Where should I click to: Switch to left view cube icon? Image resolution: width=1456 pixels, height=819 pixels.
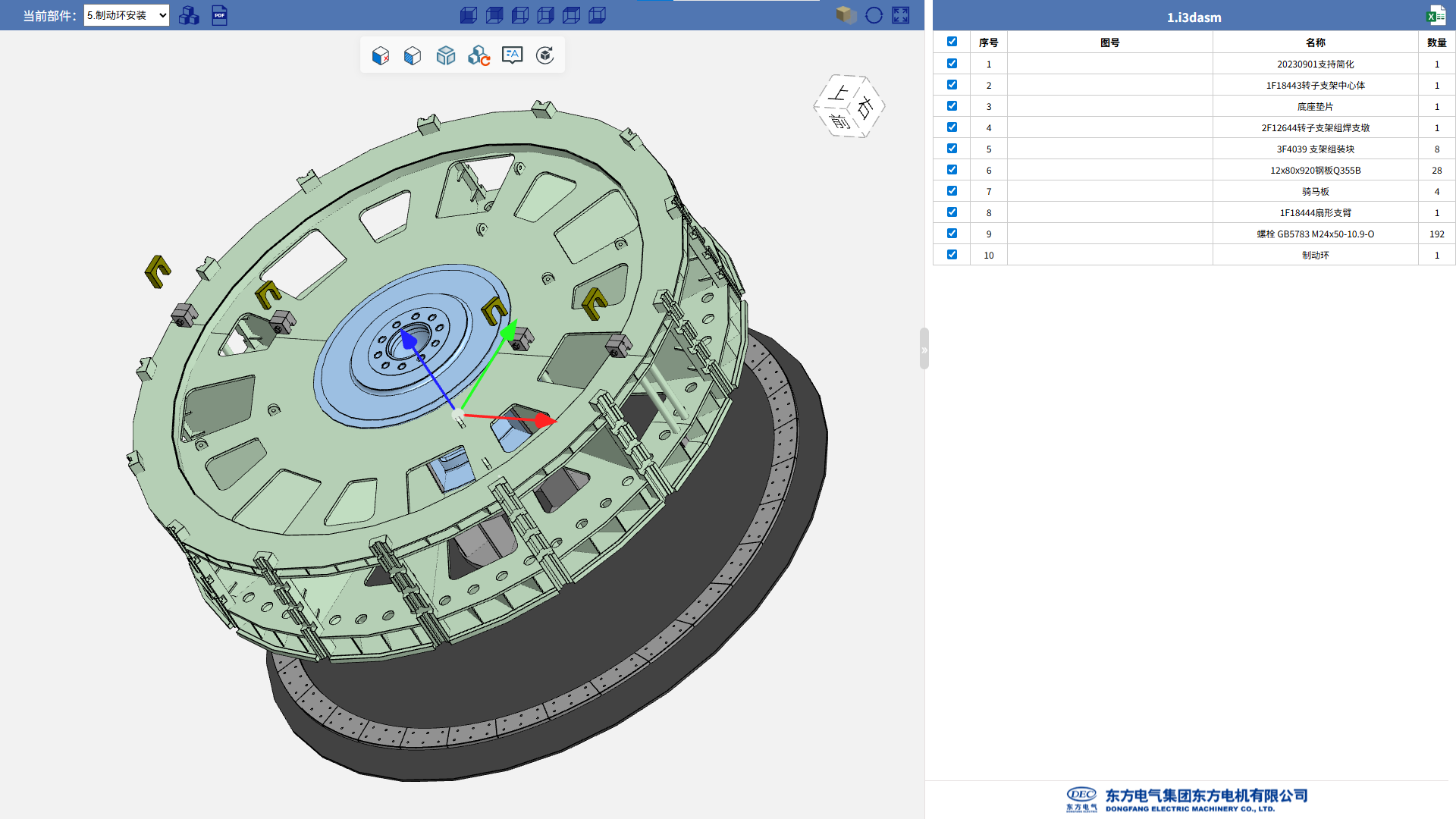[x=520, y=15]
